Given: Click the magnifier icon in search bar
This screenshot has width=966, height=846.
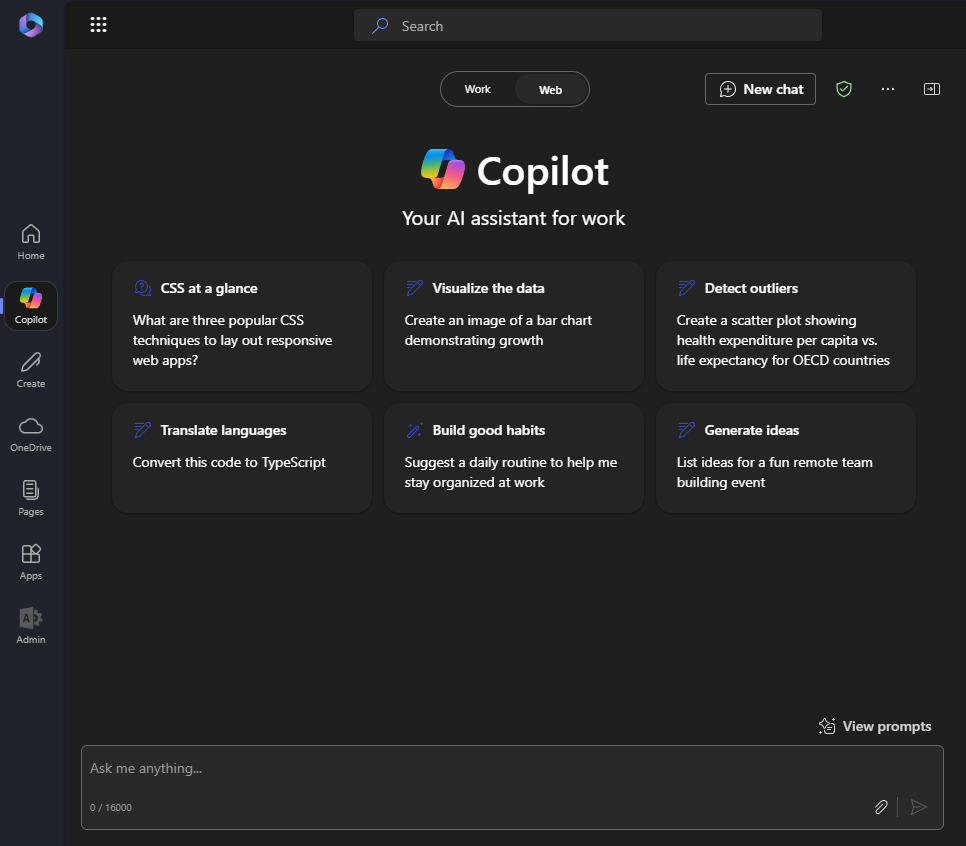Looking at the screenshot, I should click(380, 26).
